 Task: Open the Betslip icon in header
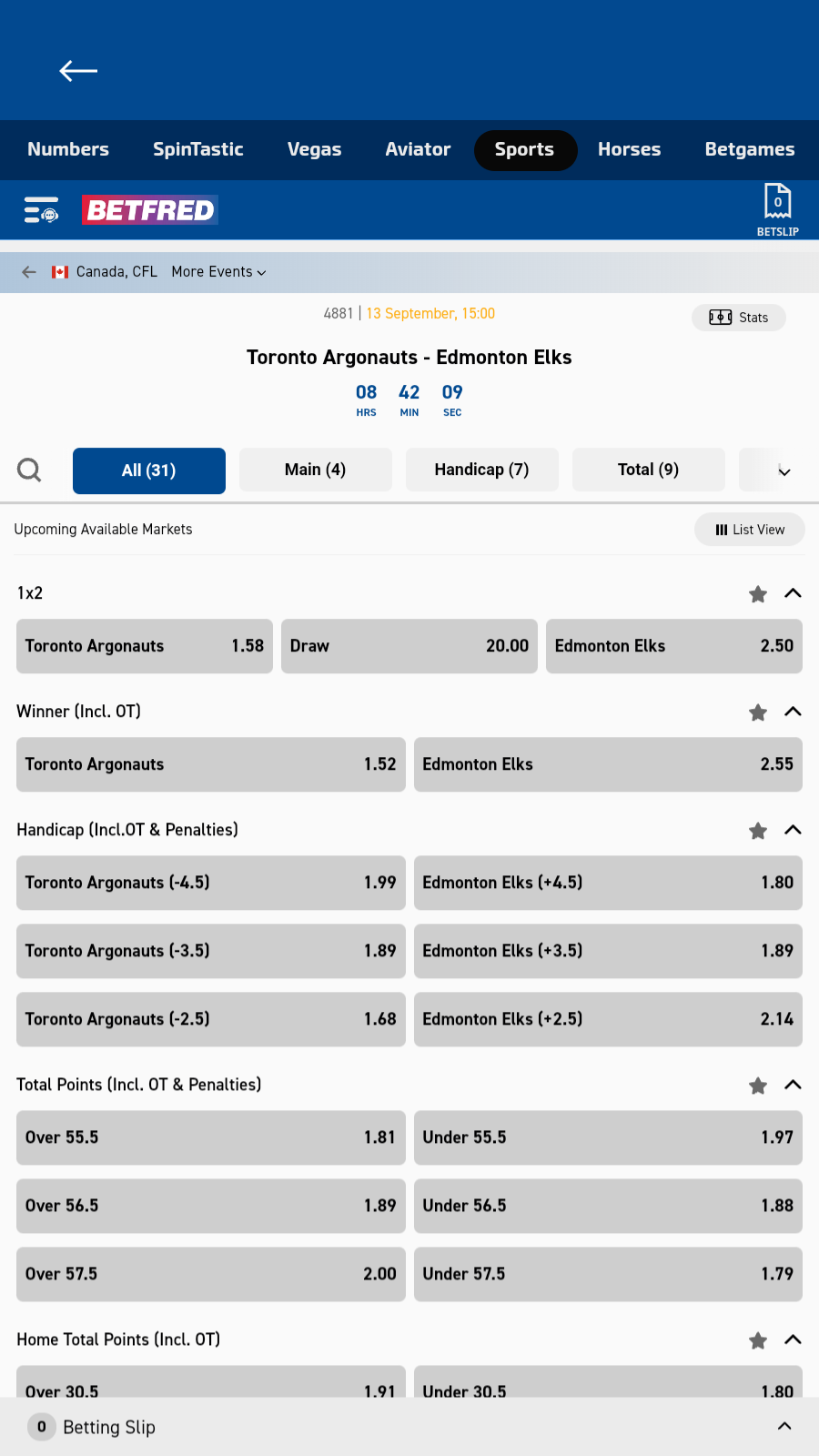[x=777, y=209]
